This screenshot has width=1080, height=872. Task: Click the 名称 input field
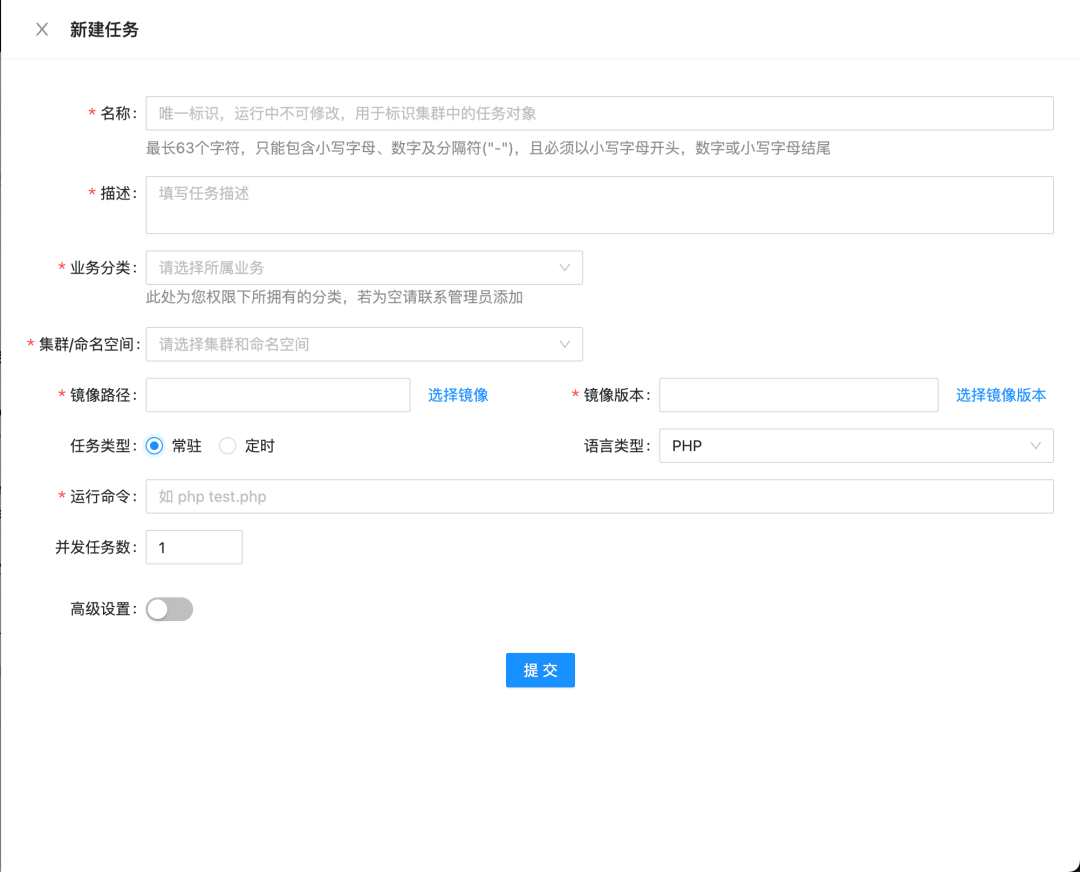point(599,114)
